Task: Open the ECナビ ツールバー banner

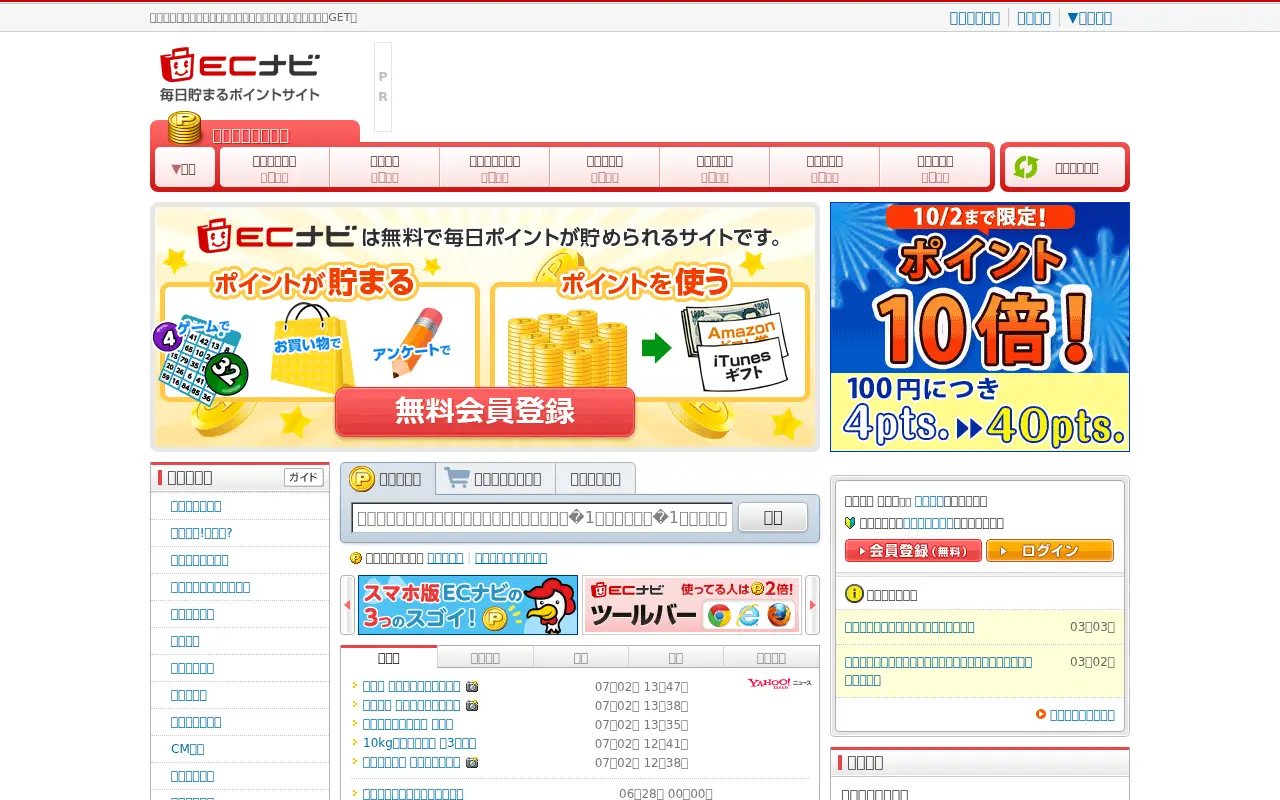Action: click(x=692, y=605)
